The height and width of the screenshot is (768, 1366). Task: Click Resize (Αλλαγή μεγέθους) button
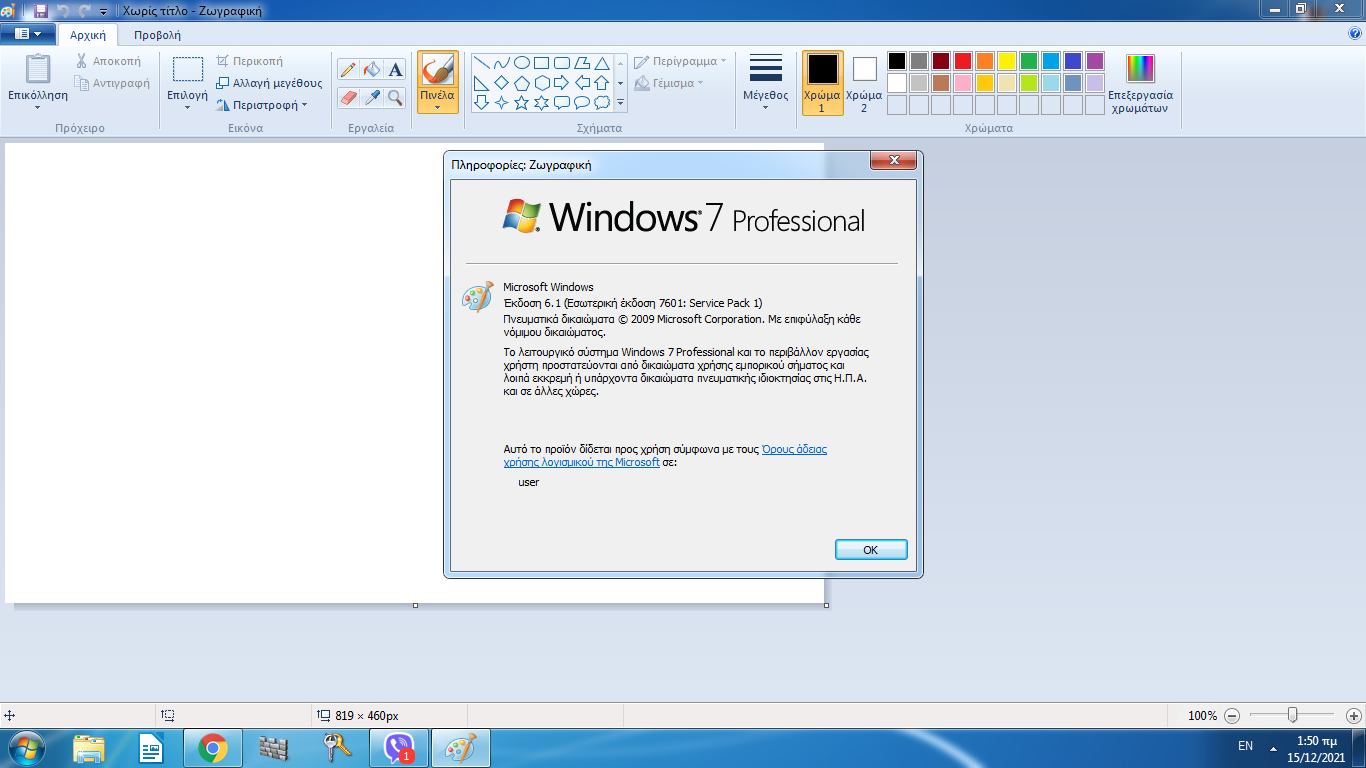pos(269,83)
